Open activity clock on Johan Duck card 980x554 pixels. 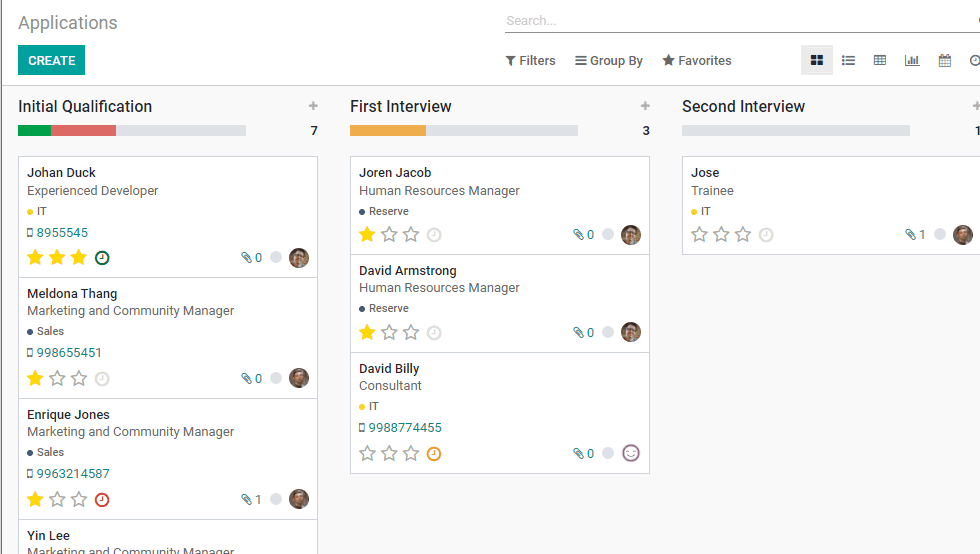click(102, 258)
